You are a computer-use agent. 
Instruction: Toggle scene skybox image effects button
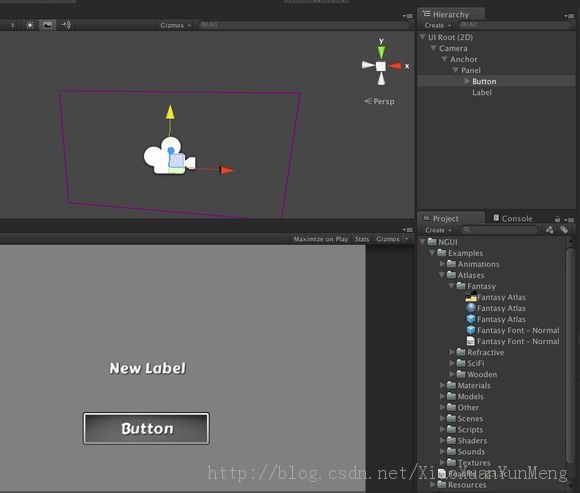pyautogui.click(x=47, y=25)
